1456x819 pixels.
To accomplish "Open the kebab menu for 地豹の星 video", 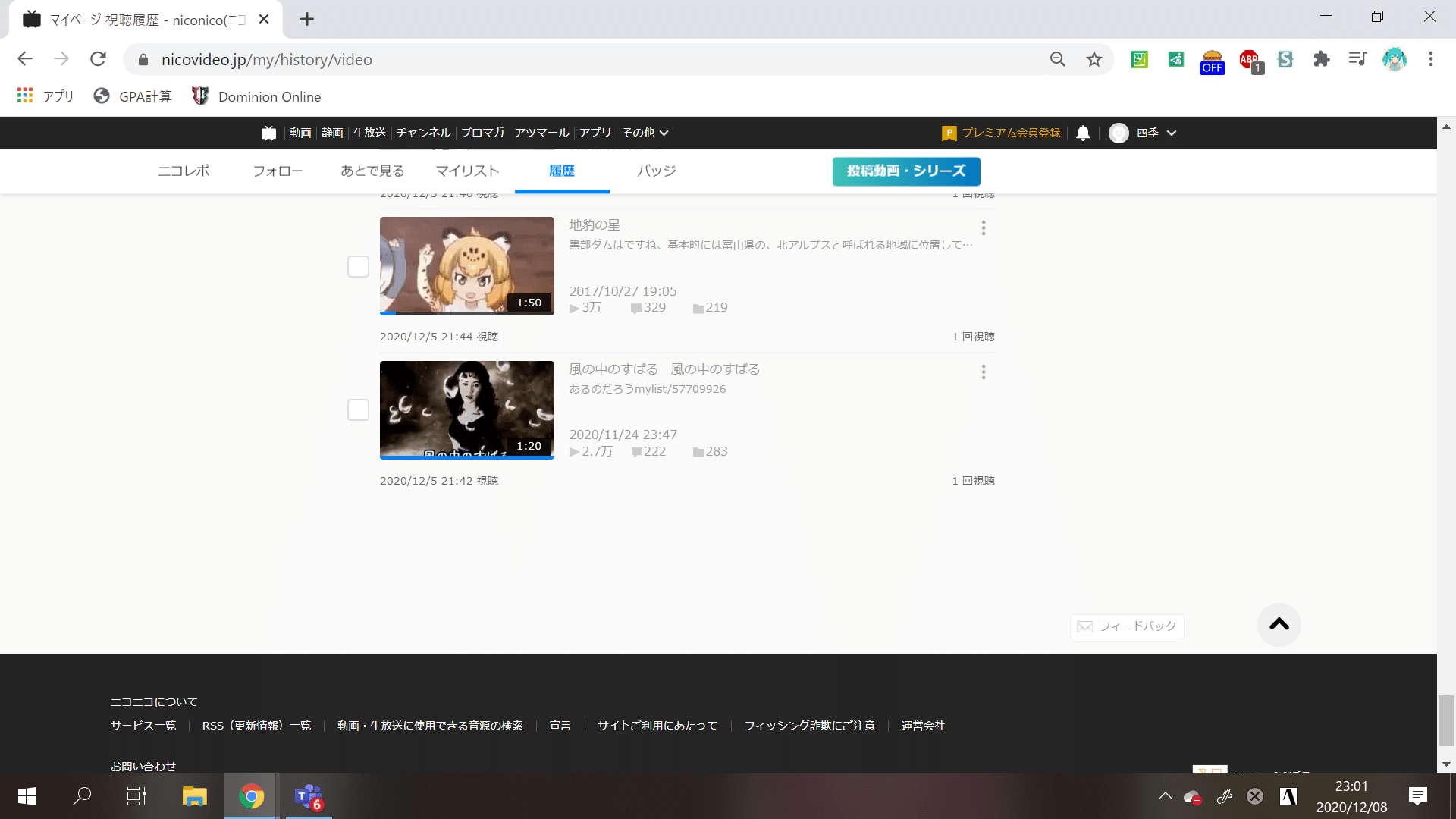I will click(983, 227).
